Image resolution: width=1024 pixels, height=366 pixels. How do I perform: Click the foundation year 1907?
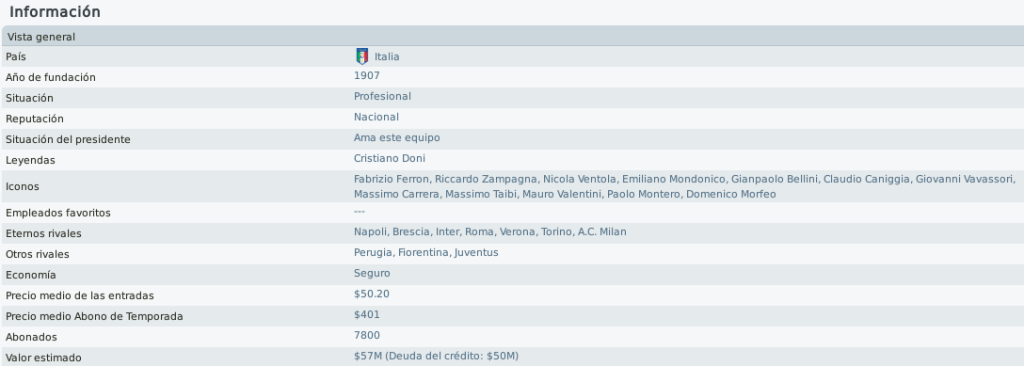point(367,76)
